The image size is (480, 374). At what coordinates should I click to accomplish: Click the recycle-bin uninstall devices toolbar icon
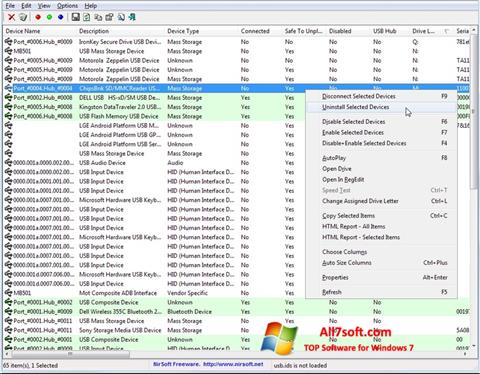tap(23, 17)
